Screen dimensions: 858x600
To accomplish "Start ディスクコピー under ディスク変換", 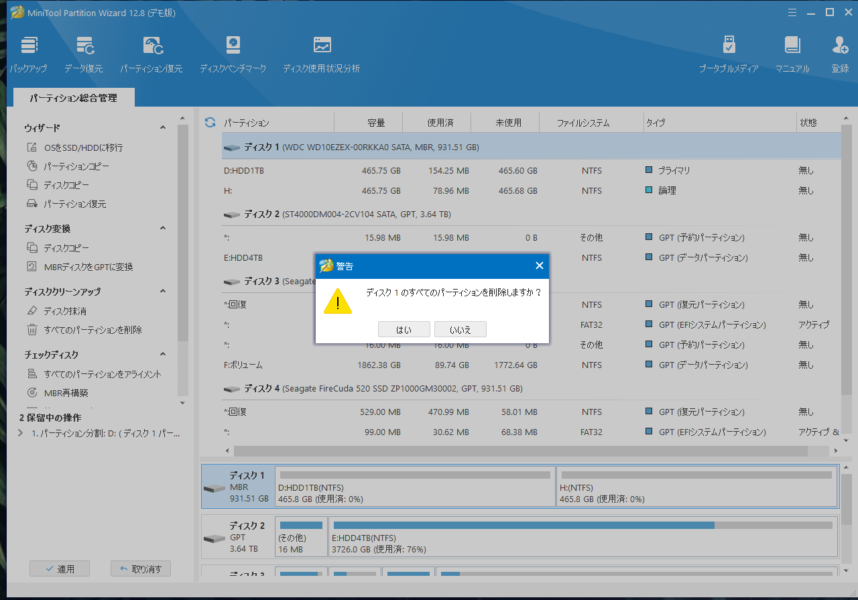I will click(58, 248).
